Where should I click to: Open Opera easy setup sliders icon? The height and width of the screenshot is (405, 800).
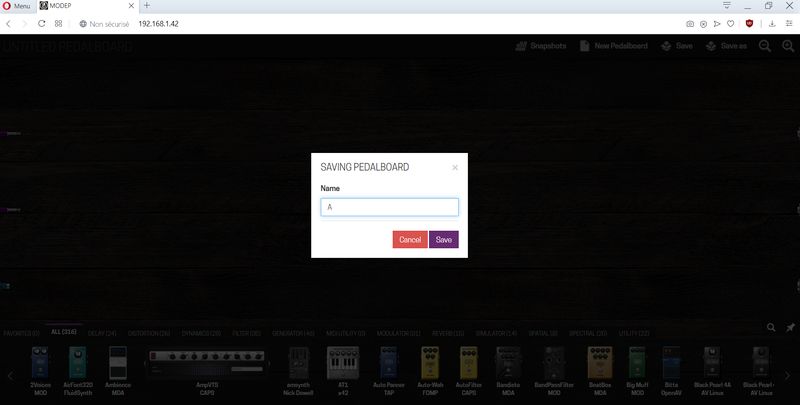(x=789, y=24)
